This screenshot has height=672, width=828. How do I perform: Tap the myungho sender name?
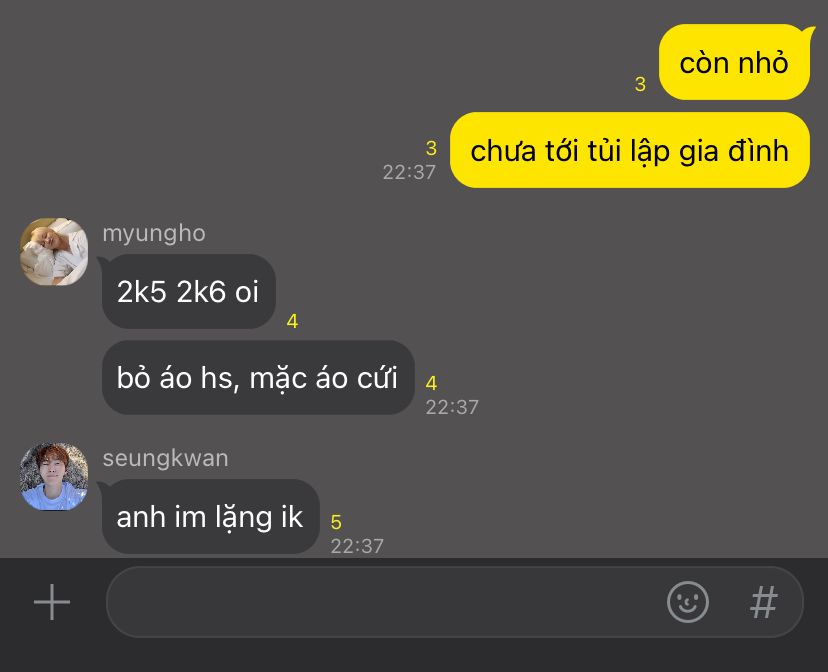click(154, 233)
